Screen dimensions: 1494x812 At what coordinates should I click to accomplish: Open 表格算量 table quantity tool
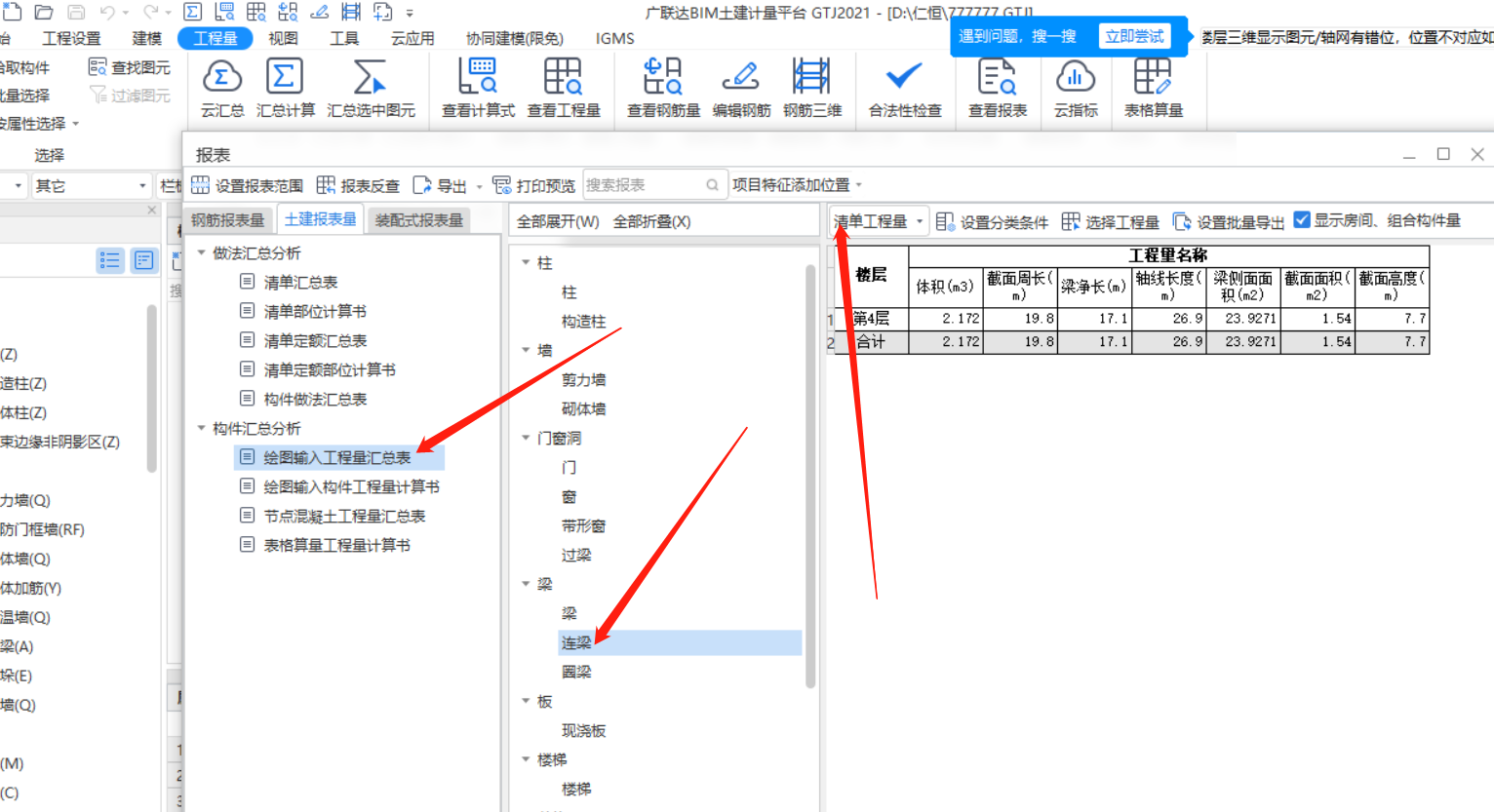point(1154,89)
